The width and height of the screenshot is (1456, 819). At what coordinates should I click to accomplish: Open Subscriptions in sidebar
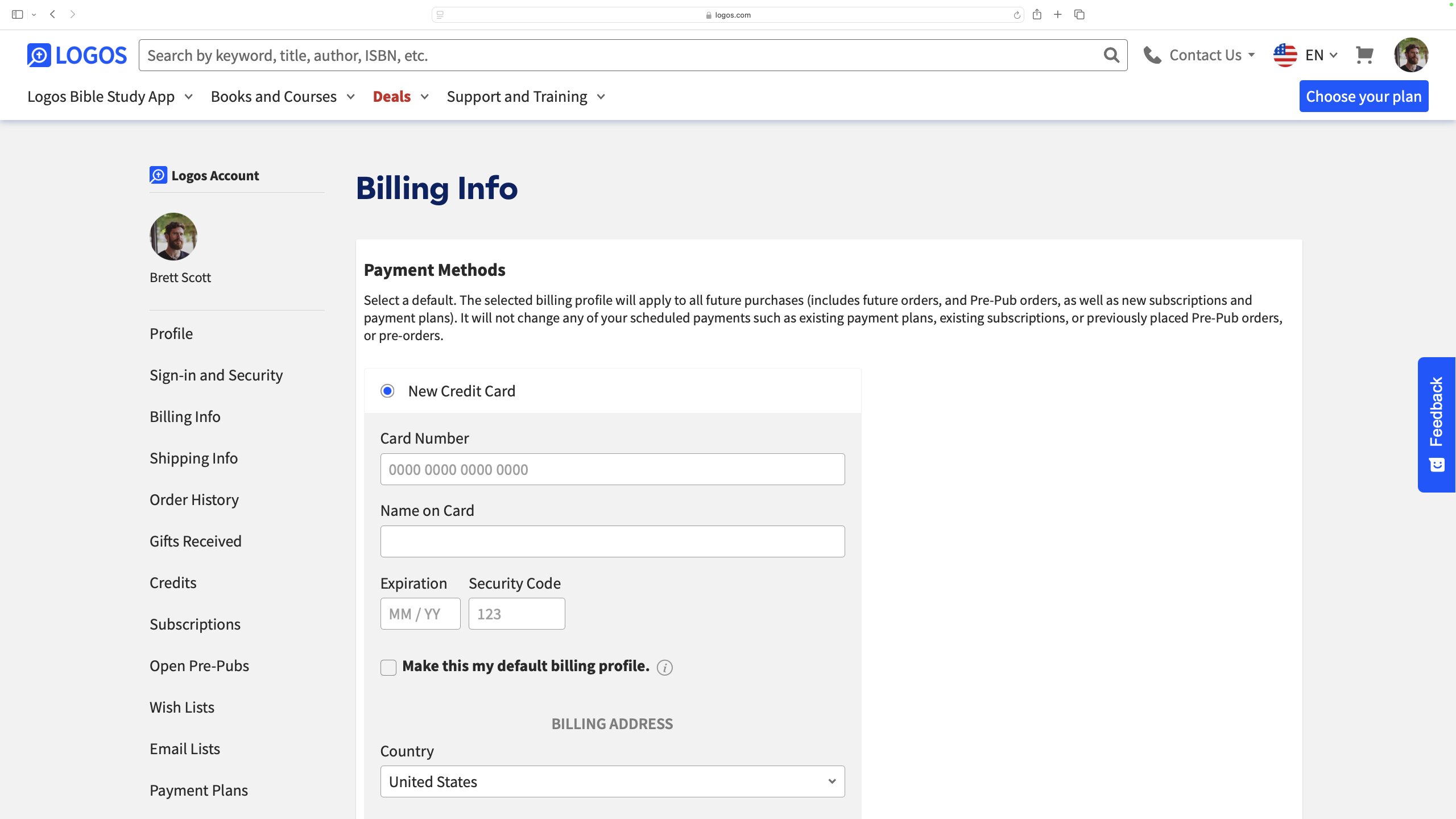(195, 624)
